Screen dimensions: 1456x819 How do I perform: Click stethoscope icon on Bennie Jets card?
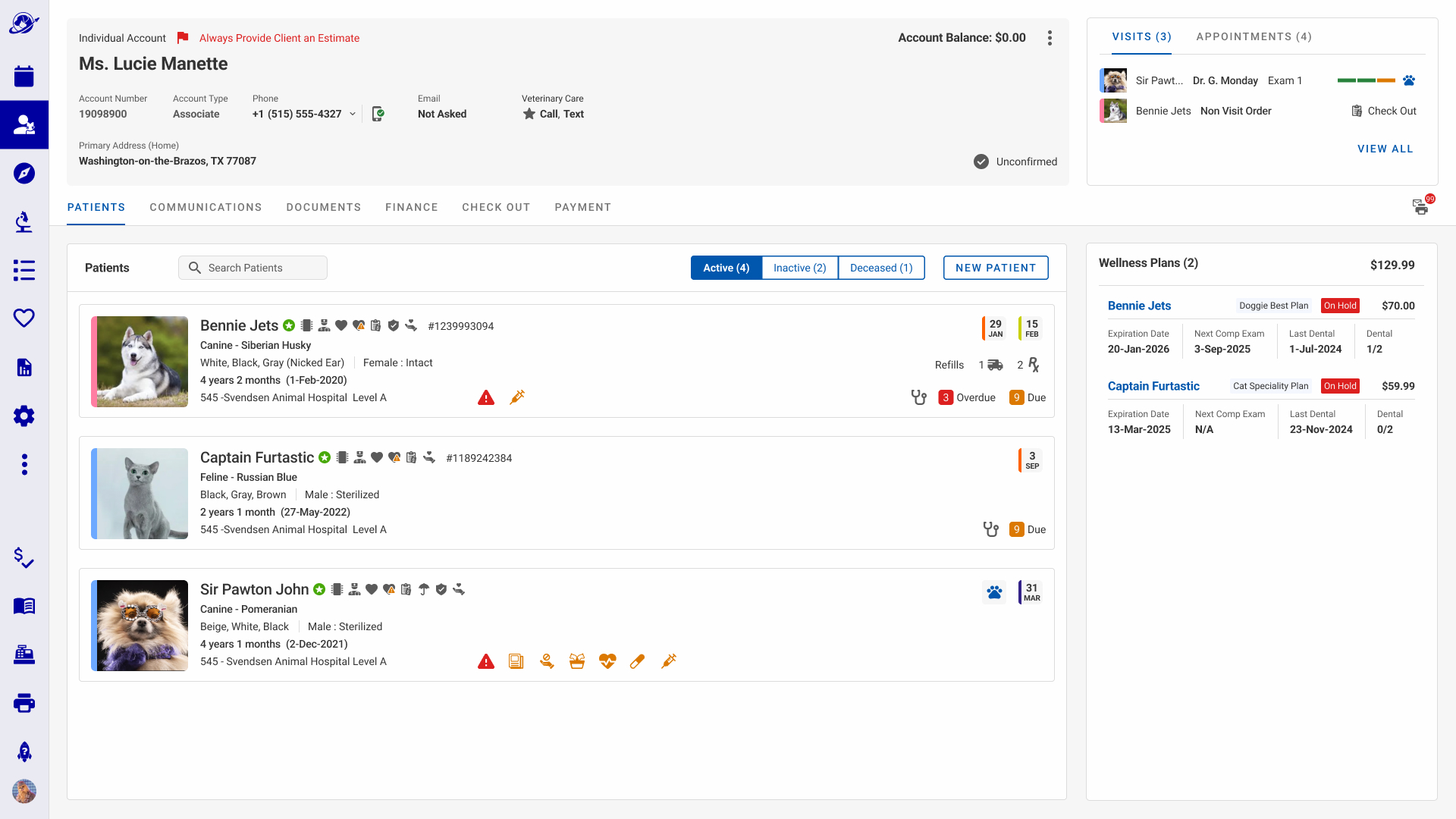point(918,397)
